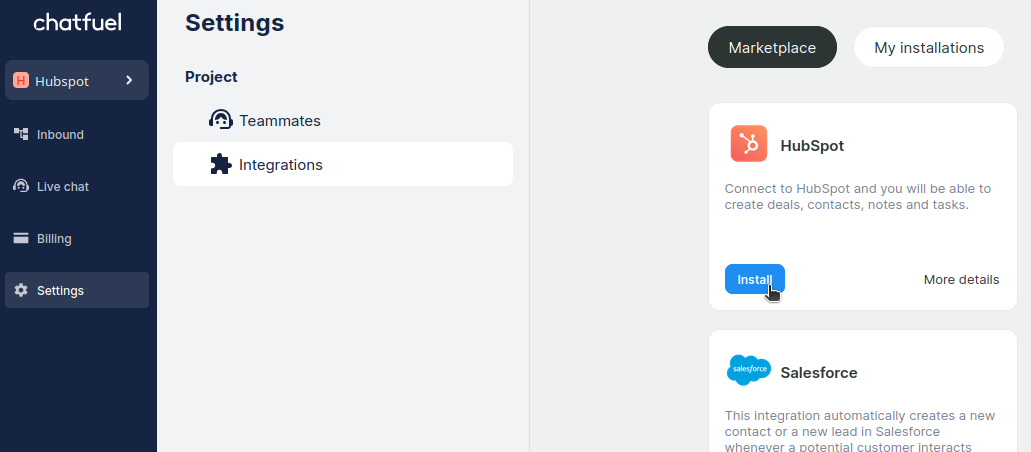Expand the Hubspot project chevron
Screen dimensions: 1031x452
129,80
